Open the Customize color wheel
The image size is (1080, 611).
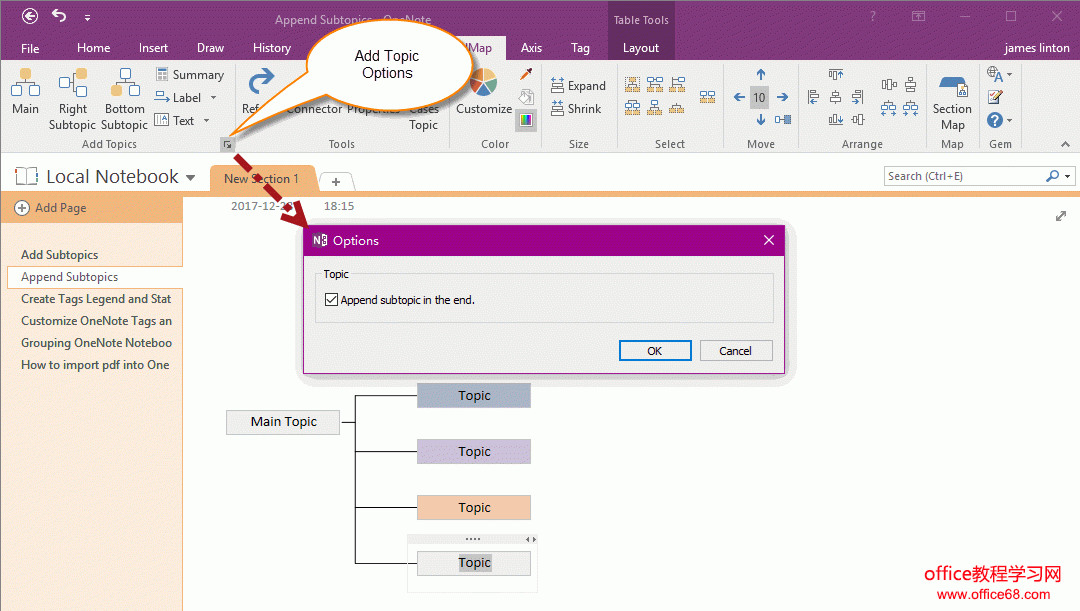(484, 86)
